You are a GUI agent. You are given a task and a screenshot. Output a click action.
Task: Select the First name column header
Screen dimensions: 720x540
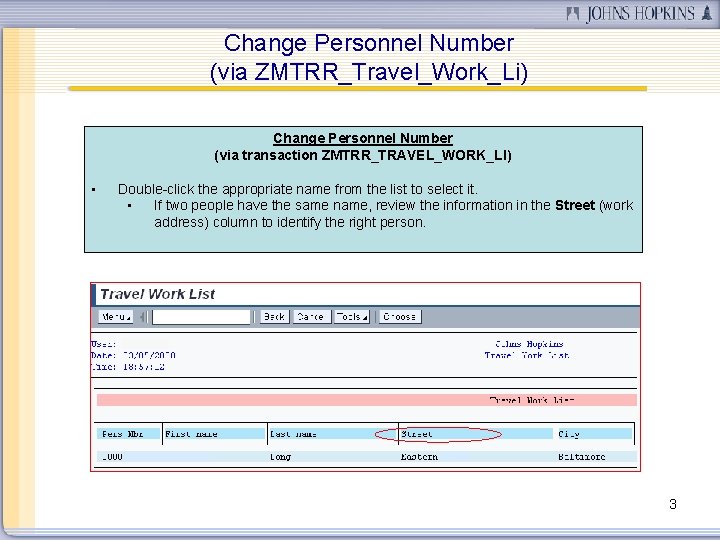pos(214,434)
